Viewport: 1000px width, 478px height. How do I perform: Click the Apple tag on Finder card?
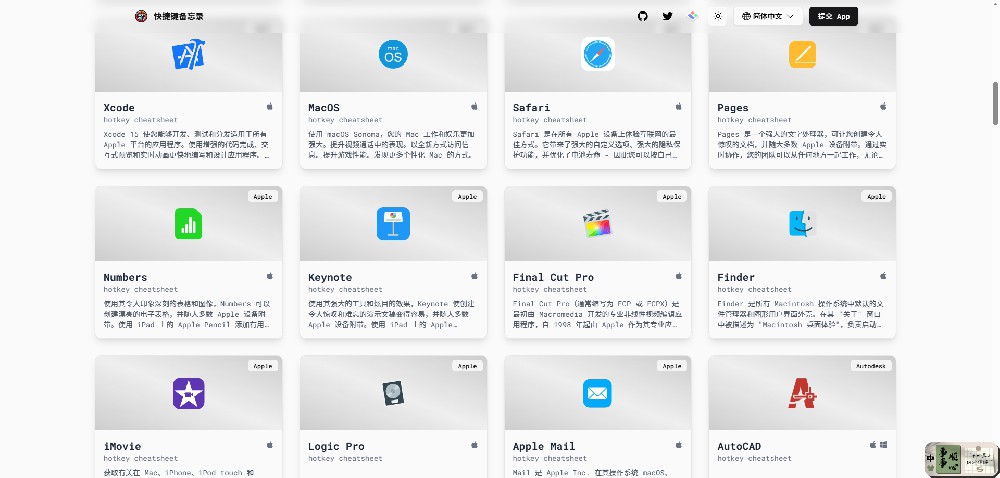(876, 196)
